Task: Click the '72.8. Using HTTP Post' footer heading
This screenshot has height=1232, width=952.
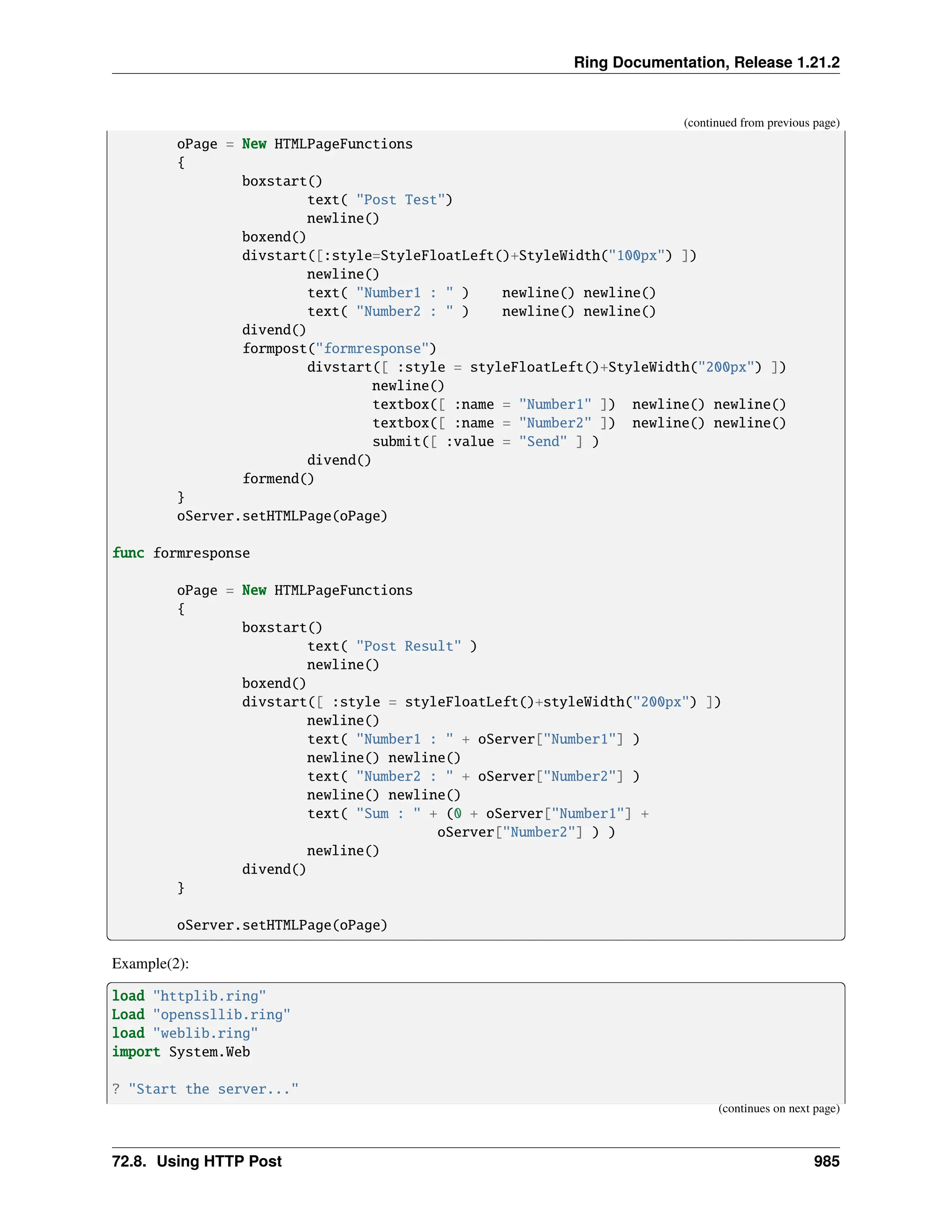Action: point(197,1161)
